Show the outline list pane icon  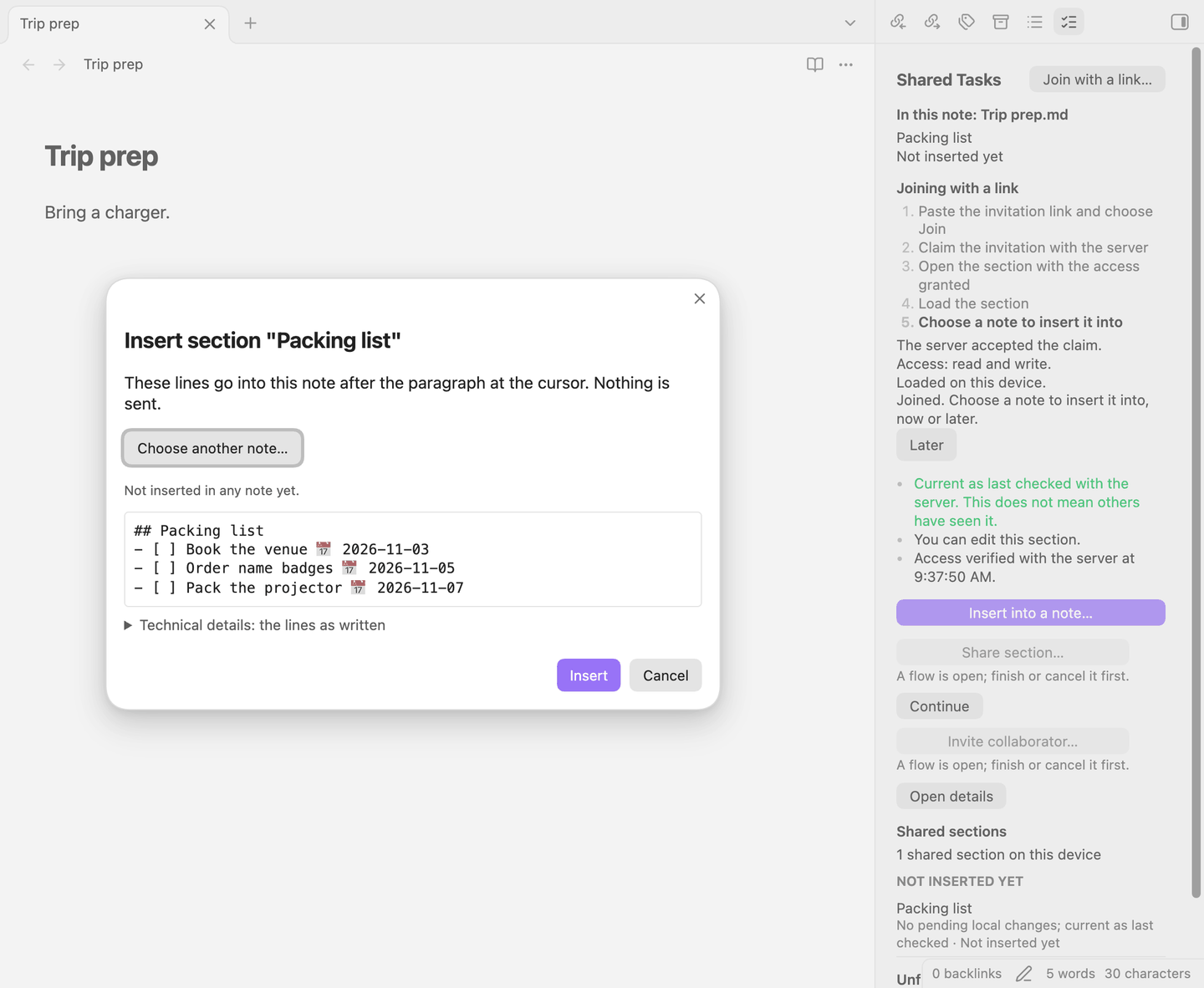[x=1035, y=22]
